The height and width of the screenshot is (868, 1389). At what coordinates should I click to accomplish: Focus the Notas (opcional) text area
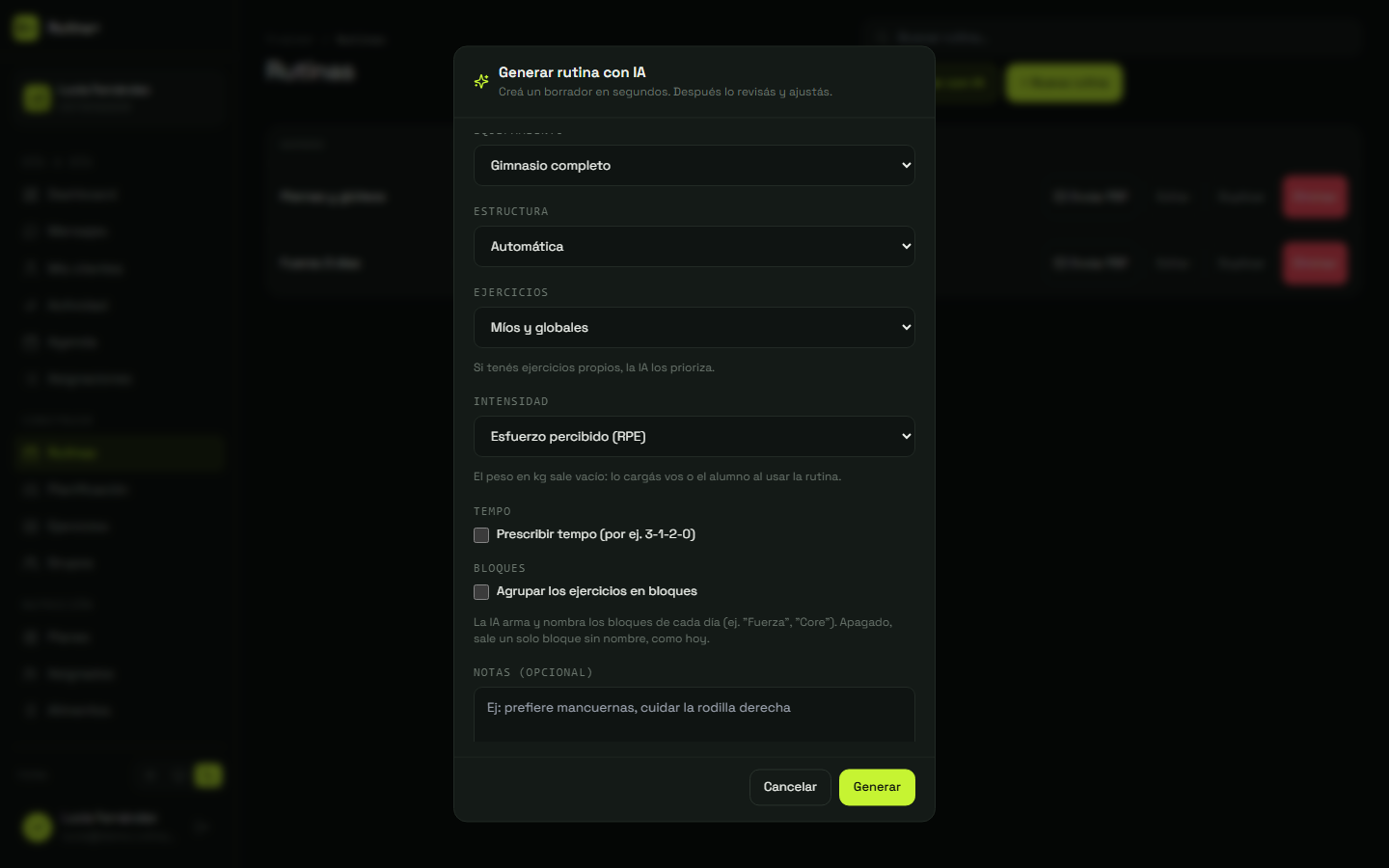pyautogui.click(x=694, y=715)
